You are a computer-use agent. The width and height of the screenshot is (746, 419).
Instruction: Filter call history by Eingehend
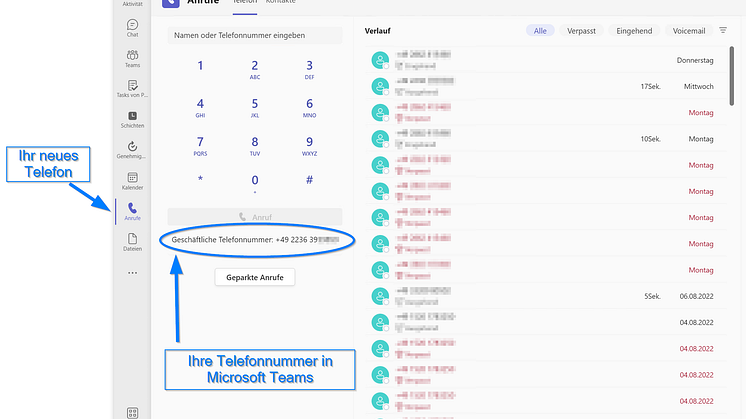click(634, 30)
